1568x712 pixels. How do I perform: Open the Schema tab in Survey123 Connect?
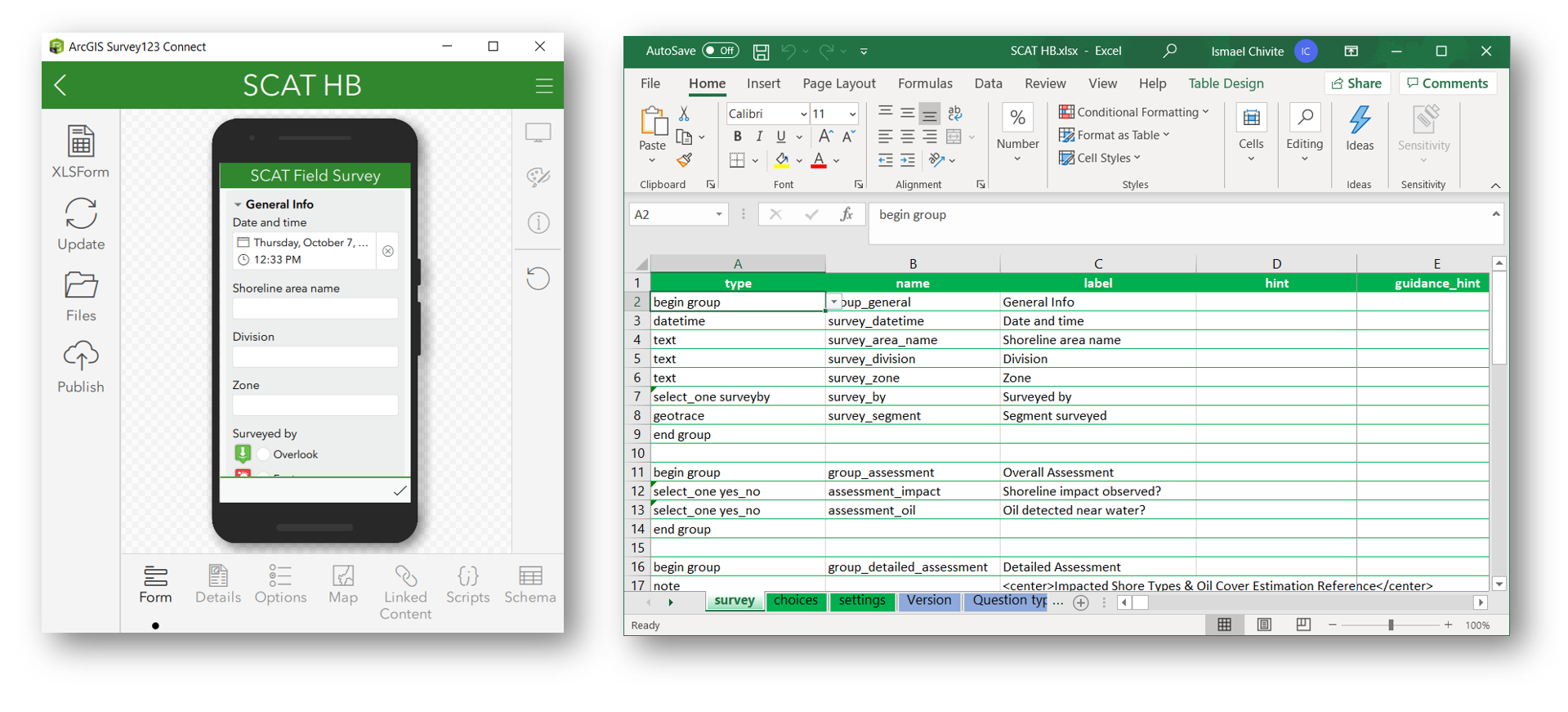point(529,584)
